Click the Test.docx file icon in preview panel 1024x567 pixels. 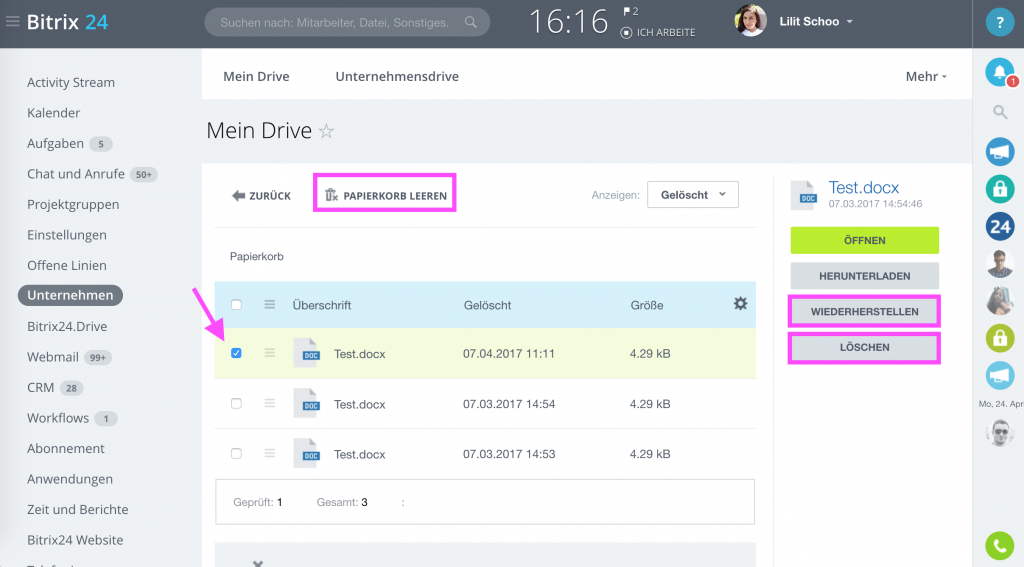tap(804, 195)
